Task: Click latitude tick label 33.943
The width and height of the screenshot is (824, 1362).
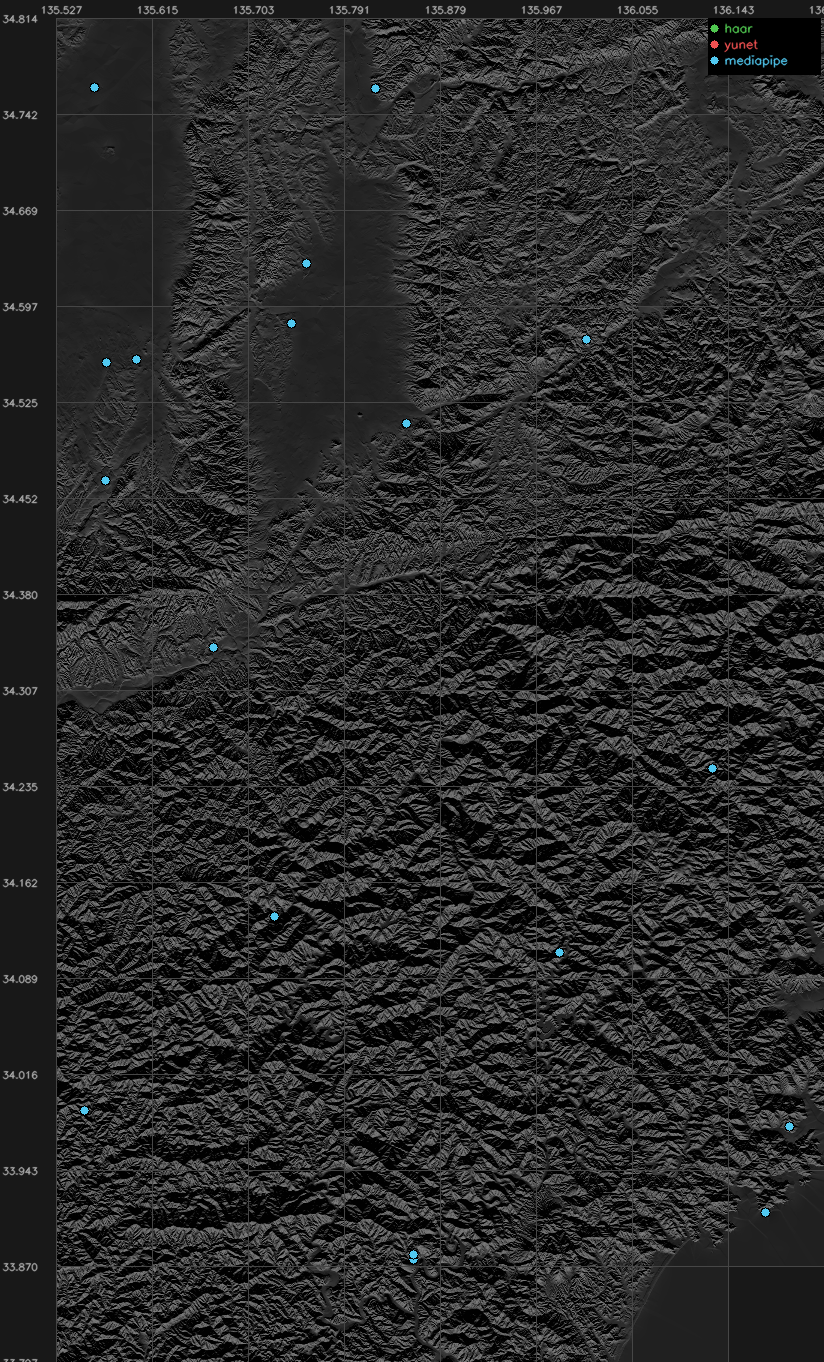Action: coord(19,1171)
